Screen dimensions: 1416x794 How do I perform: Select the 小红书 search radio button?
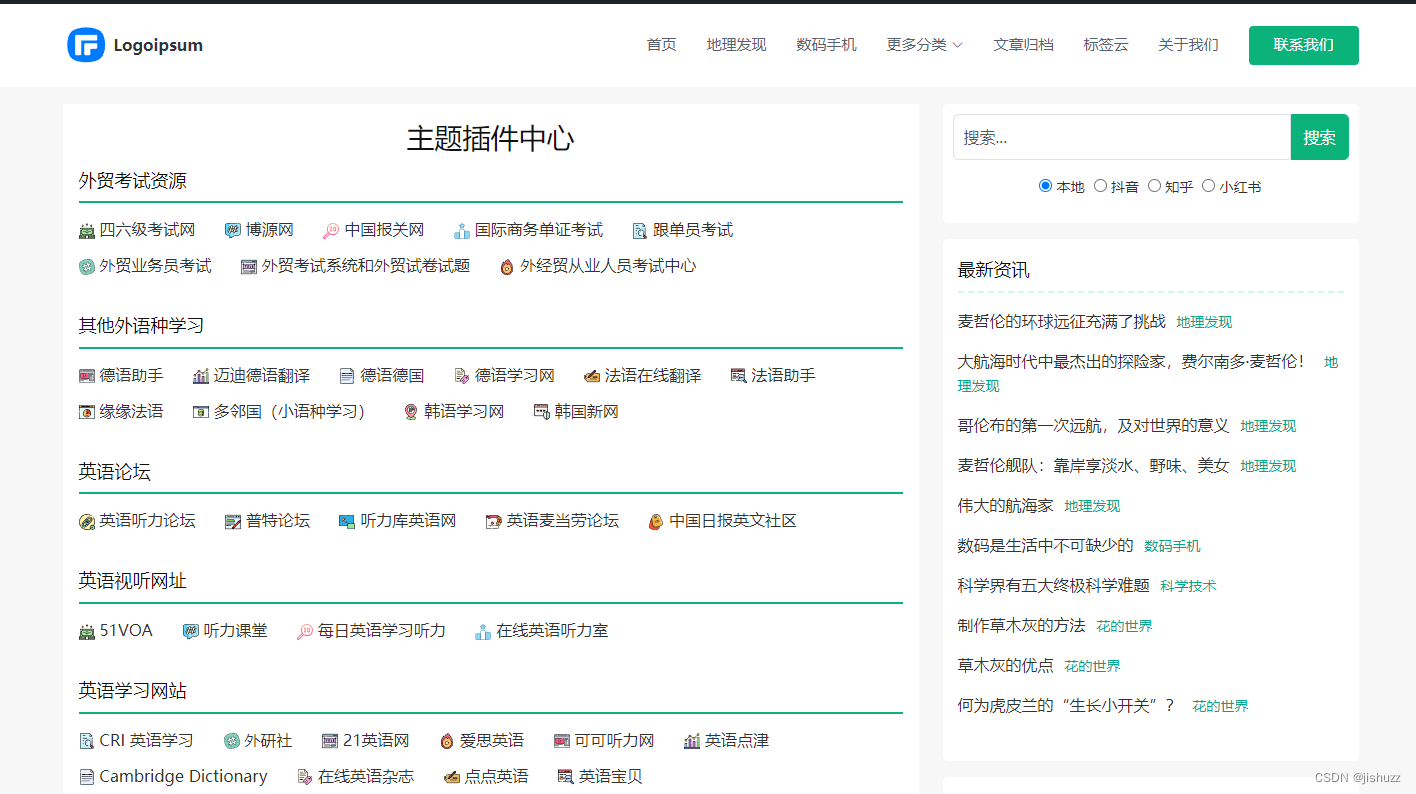(1208, 186)
